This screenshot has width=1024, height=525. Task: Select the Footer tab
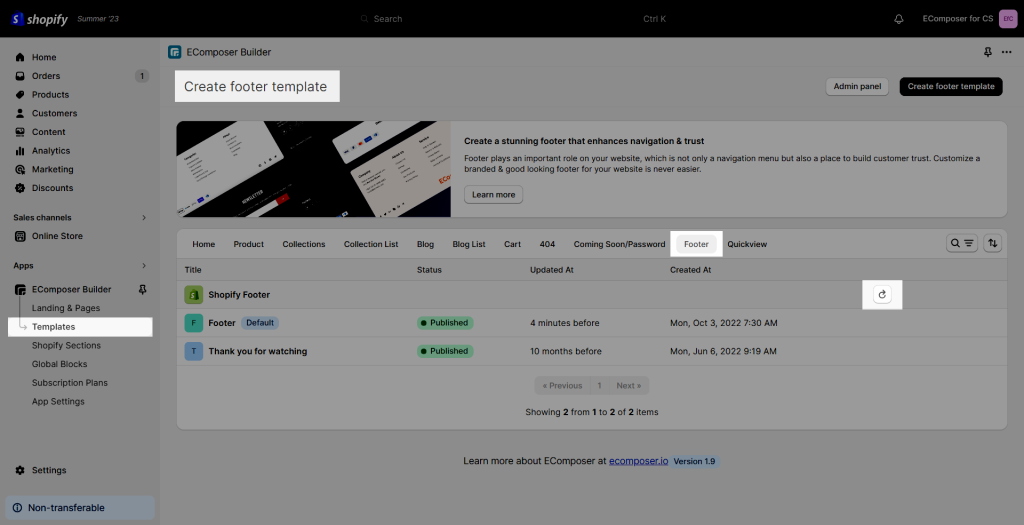click(x=696, y=244)
